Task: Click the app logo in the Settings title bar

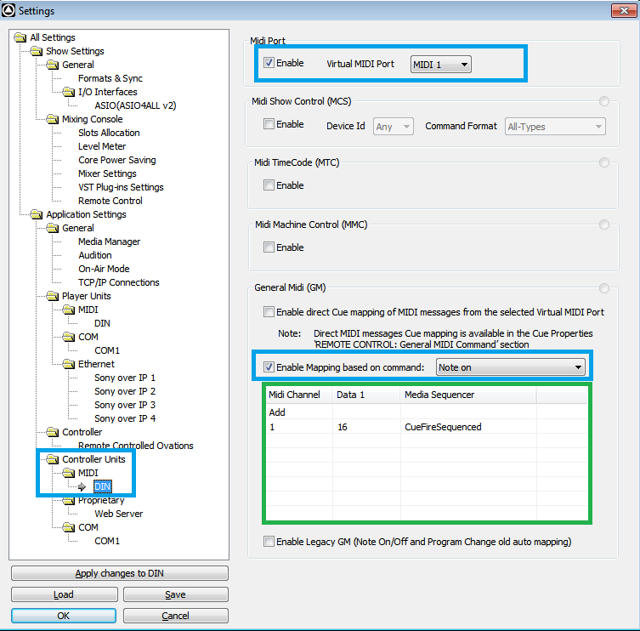Action: (x=8, y=11)
